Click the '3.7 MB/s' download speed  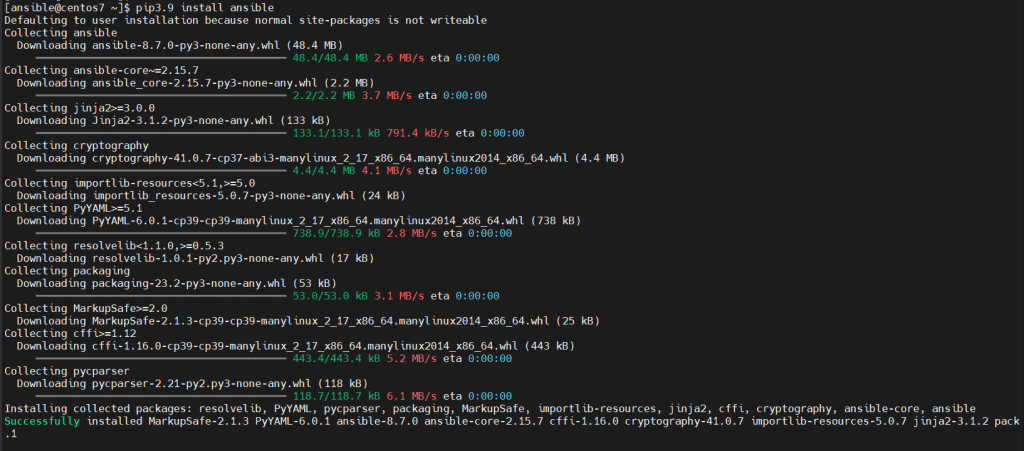coord(387,95)
